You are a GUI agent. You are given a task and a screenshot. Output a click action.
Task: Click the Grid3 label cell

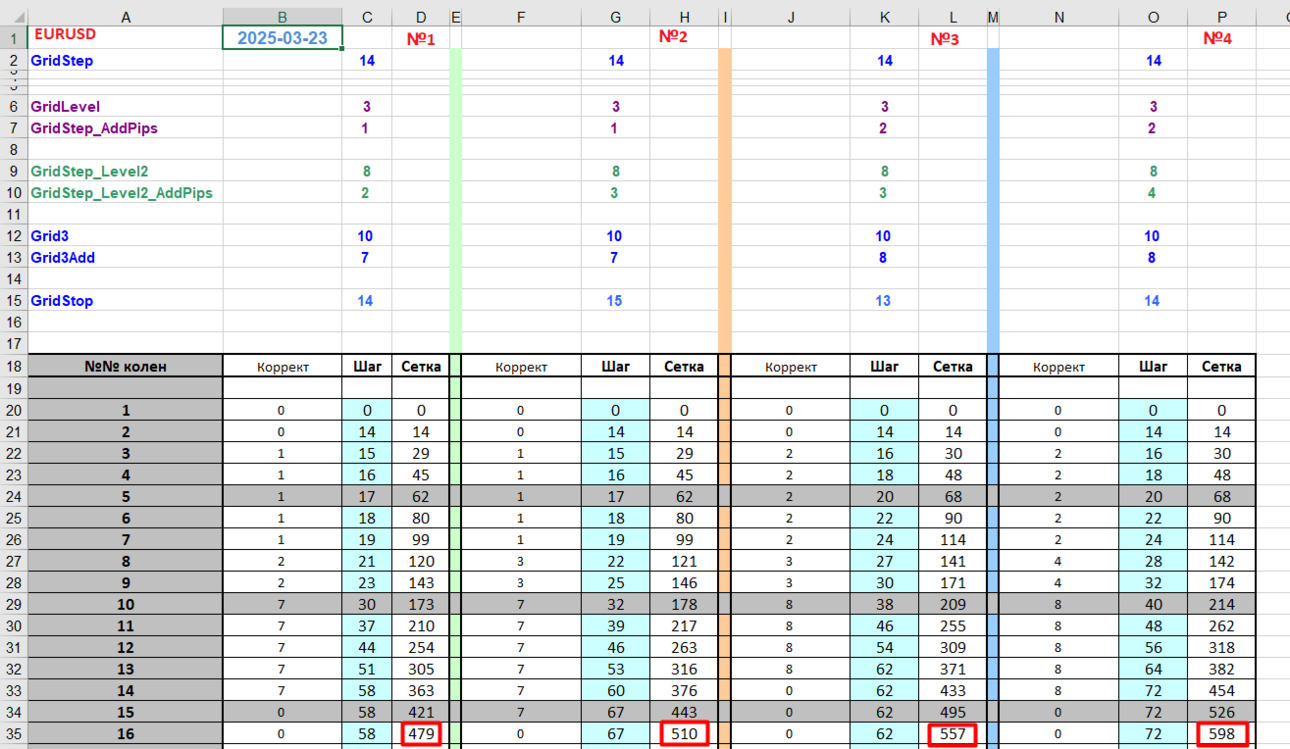click(126, 236)
